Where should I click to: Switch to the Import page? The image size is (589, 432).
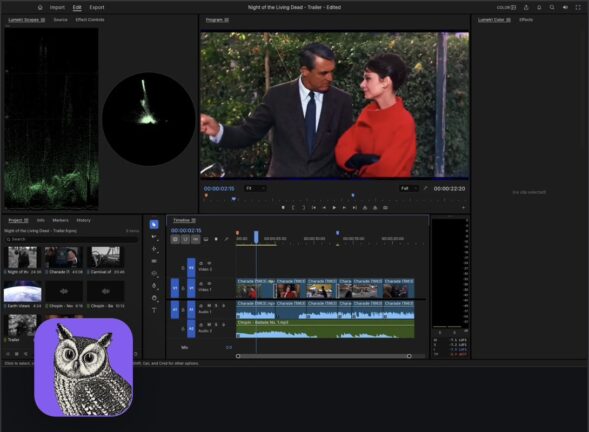[57, 7]
